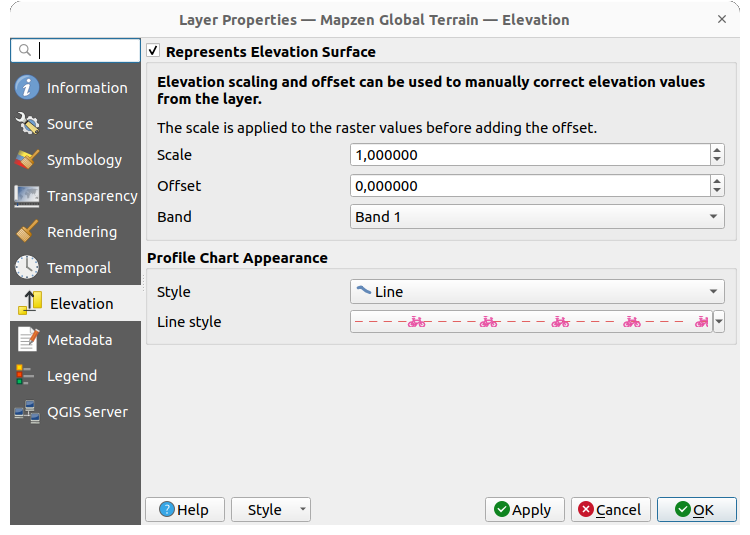Open the Metadata document icon
Image resolution: width=750 pixels, height=535 pixels.
27,340
